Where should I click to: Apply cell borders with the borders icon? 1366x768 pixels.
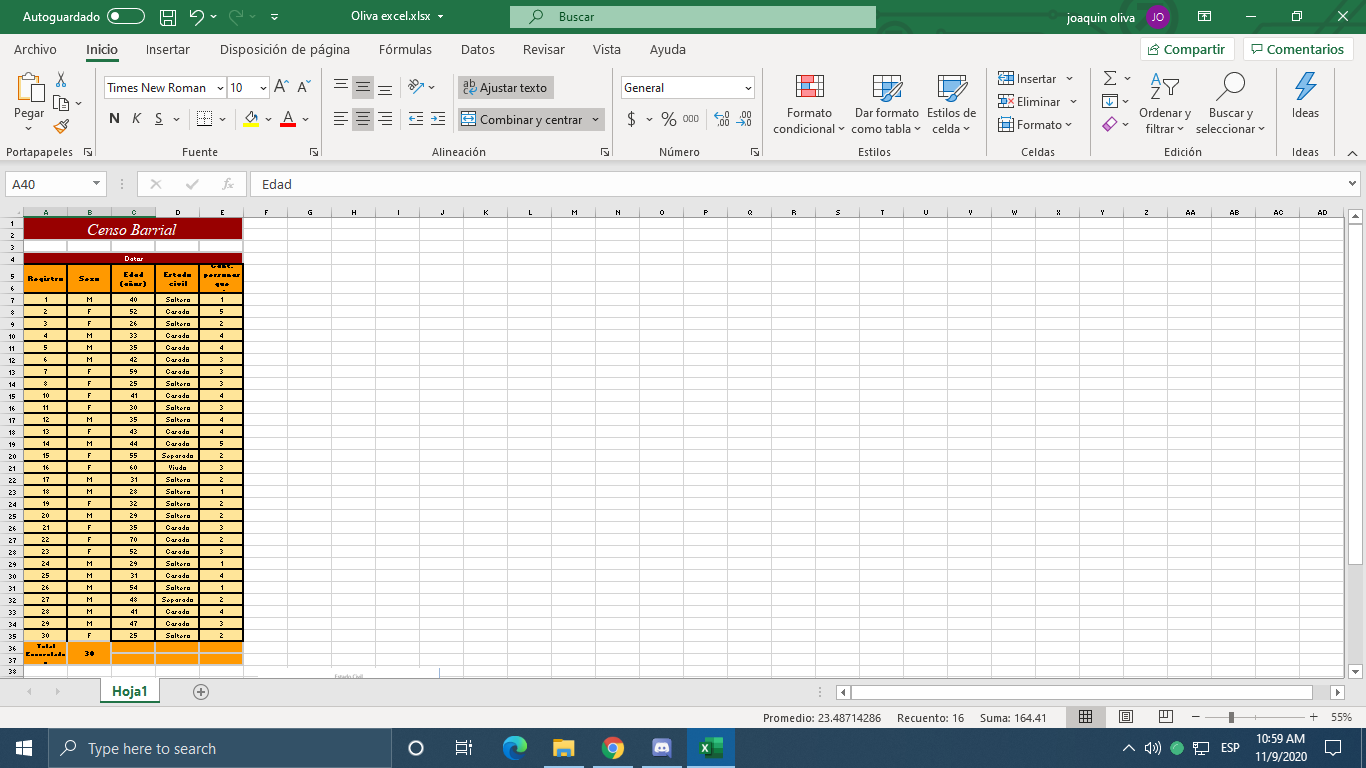(x=204, y=119)
